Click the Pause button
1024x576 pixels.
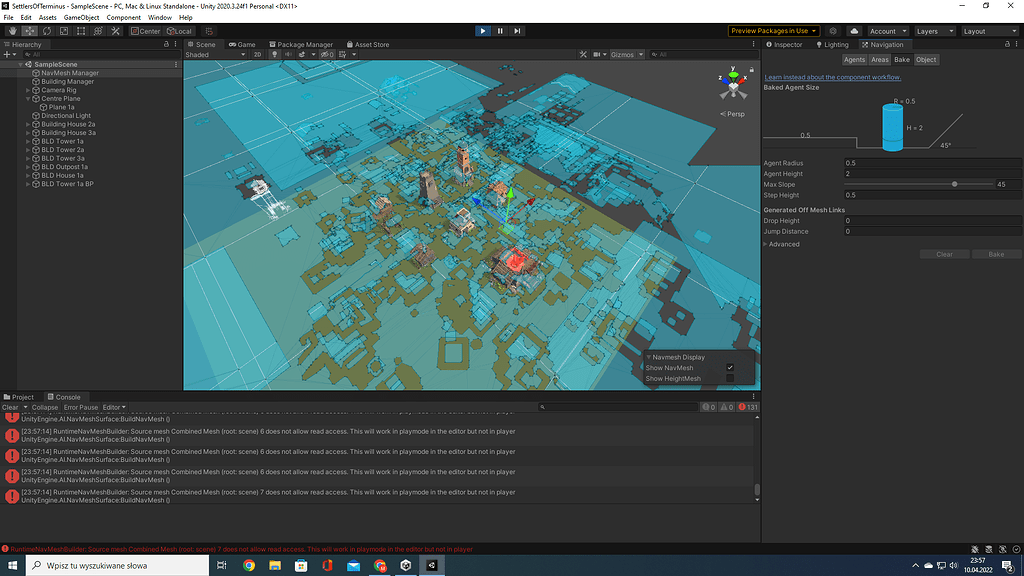pos(500,31)
